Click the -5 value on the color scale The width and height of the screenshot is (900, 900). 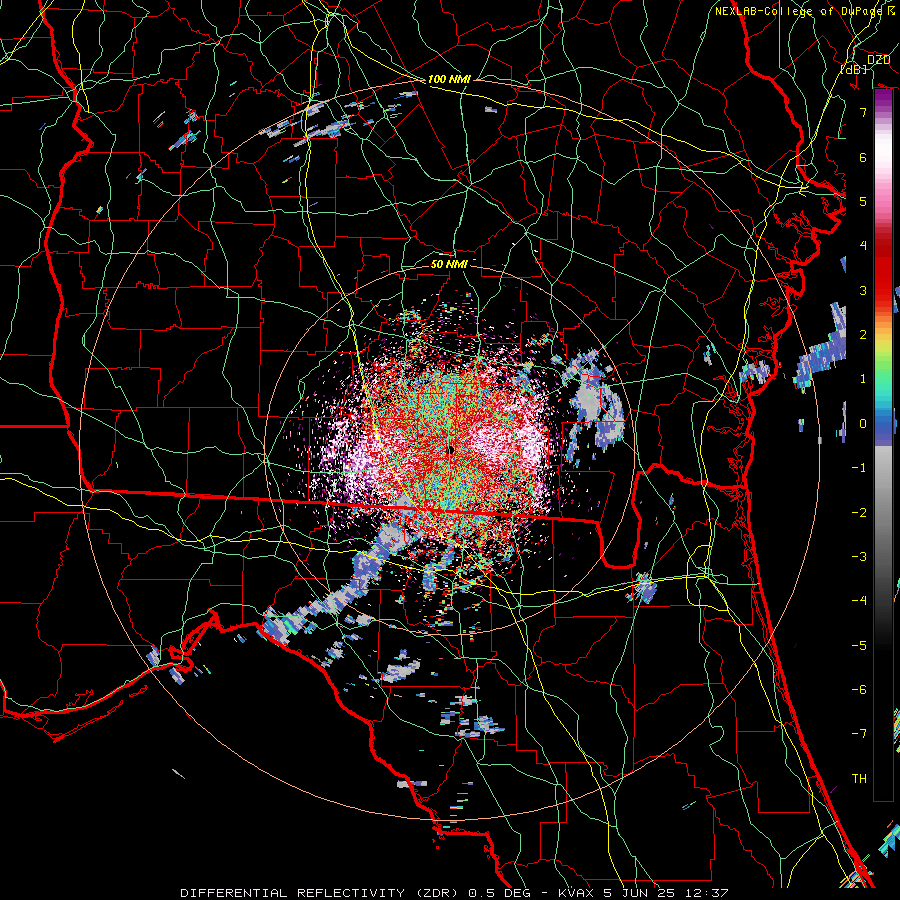(x=859, y=646)
